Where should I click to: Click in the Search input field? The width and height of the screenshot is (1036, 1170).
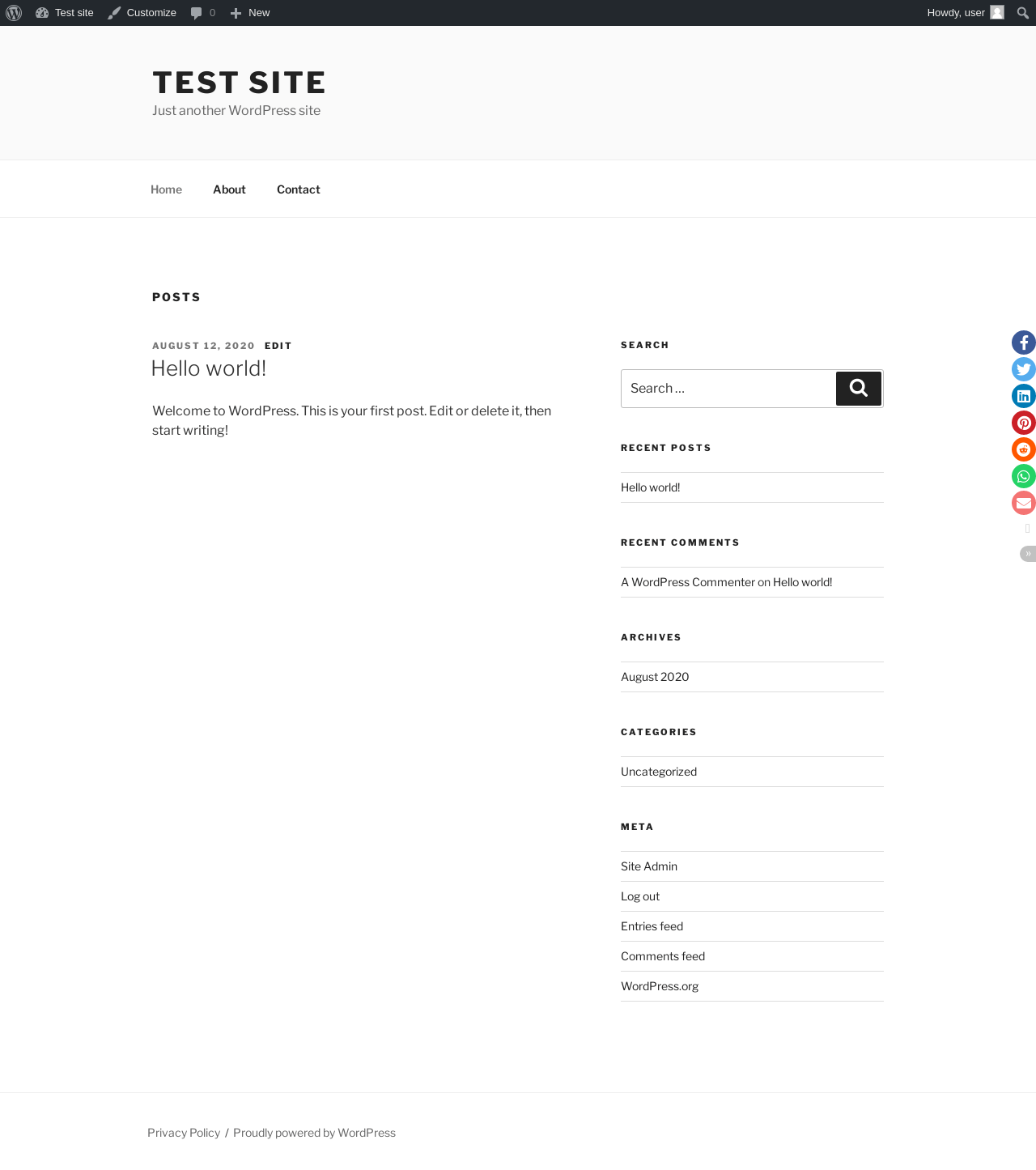coord(728,389)
